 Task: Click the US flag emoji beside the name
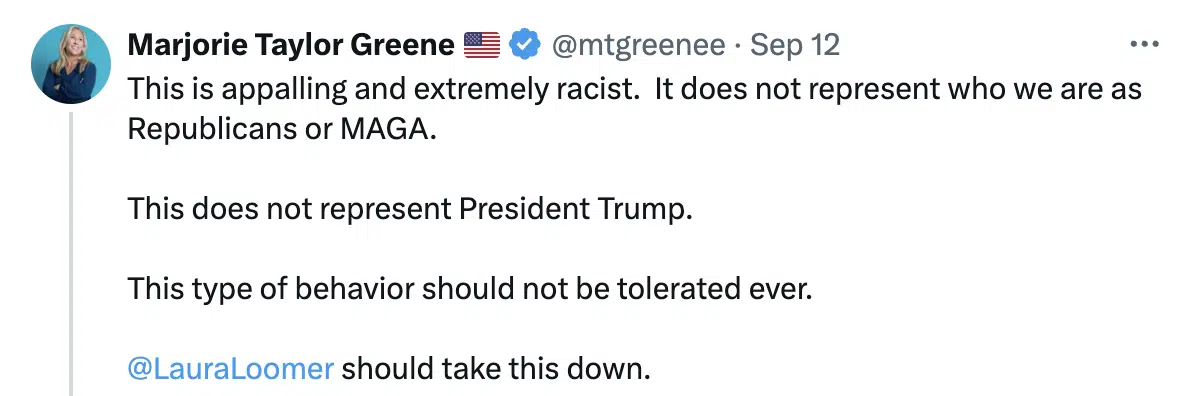point(482,46)
